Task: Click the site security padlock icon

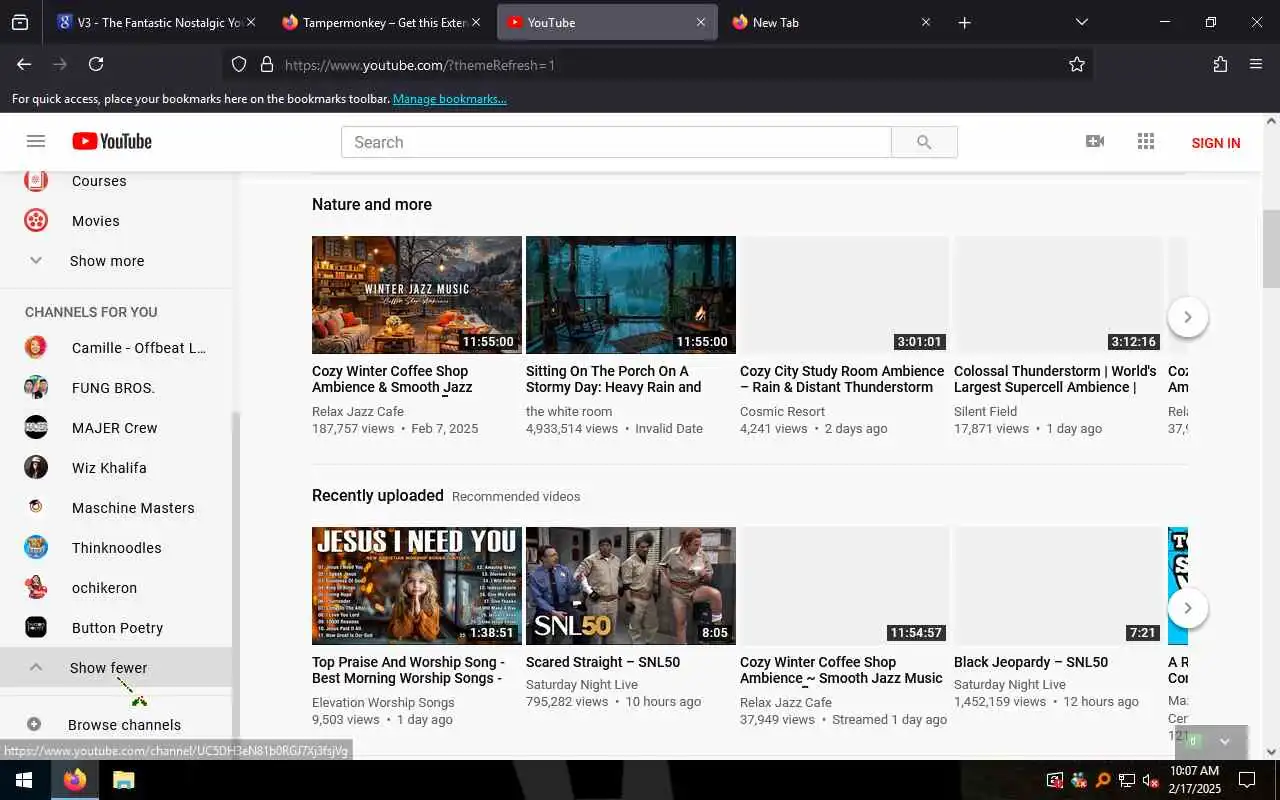Action: coord(267,64)
